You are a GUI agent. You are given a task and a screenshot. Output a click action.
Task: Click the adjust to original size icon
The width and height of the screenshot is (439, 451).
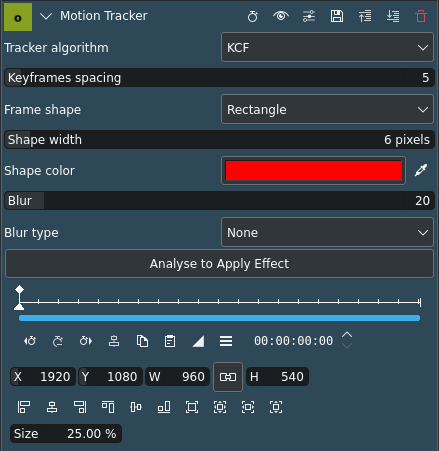[192, 407]
